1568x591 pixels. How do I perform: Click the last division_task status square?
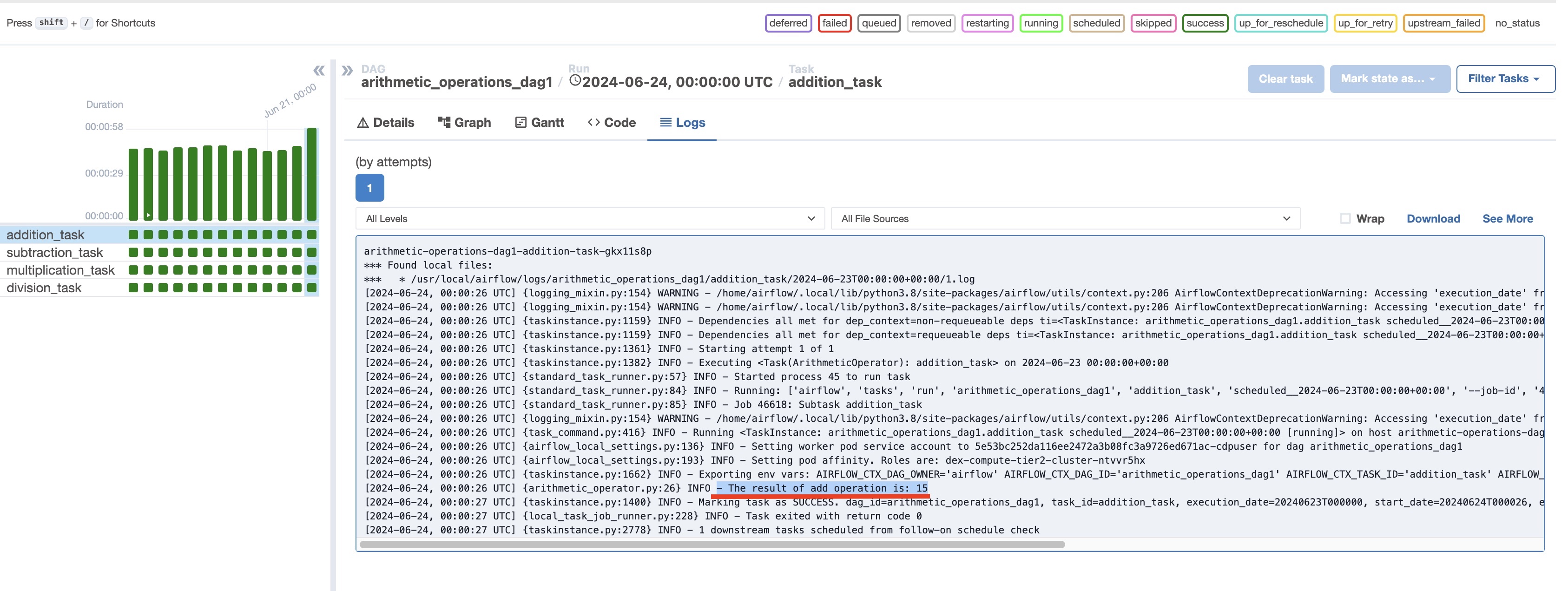pyautogui.click(x=312, y=288)
